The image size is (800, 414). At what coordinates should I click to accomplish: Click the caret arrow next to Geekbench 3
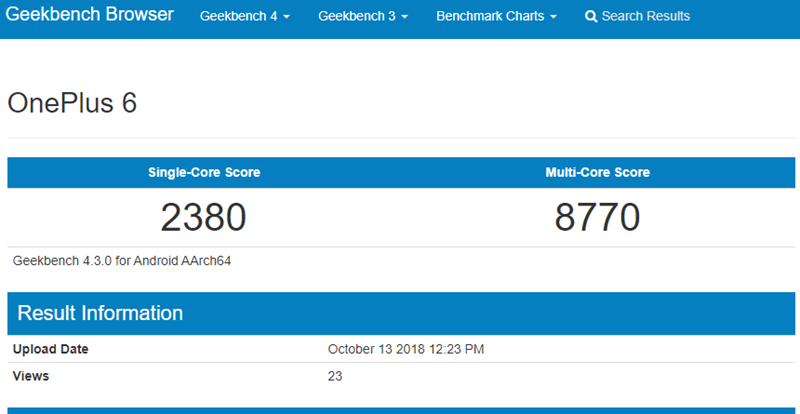tap(405, 18)
